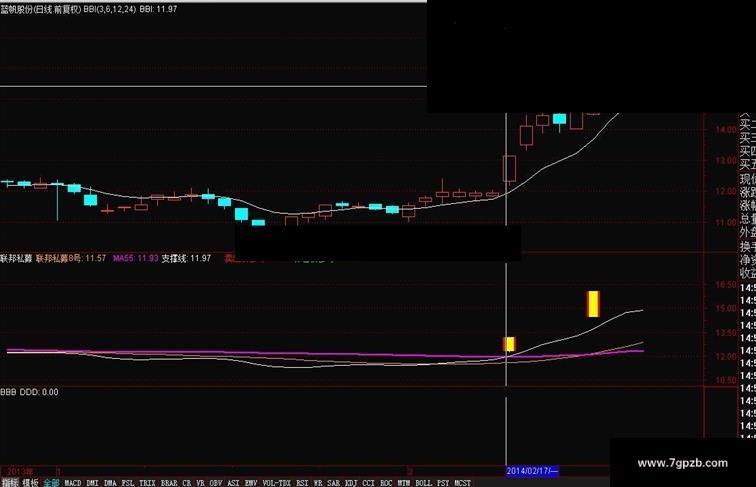Switch to the 指标 tab
The height and width of the screenshot is (487, 756).
[x=10, y=483]
